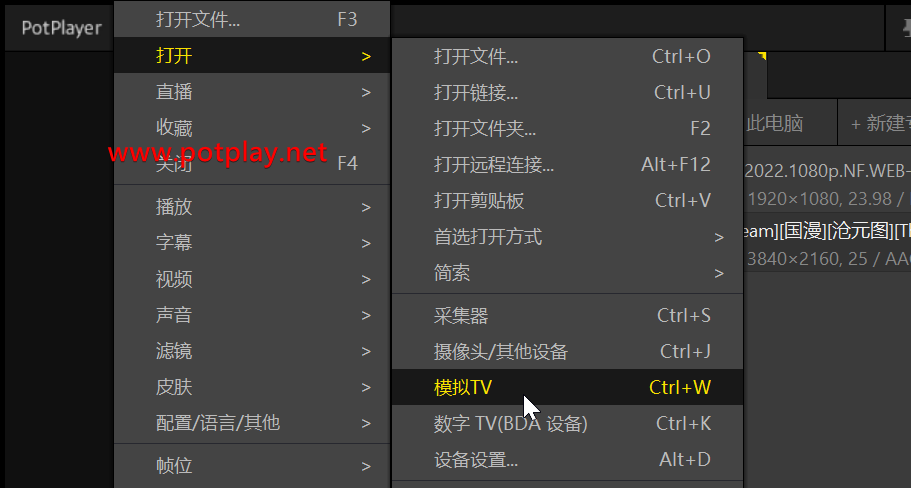The height and width of the screenshot is (488, 911).
Task: Choose 打开文件... Ctrl+O in the submenu
Action: pos(568,56)
